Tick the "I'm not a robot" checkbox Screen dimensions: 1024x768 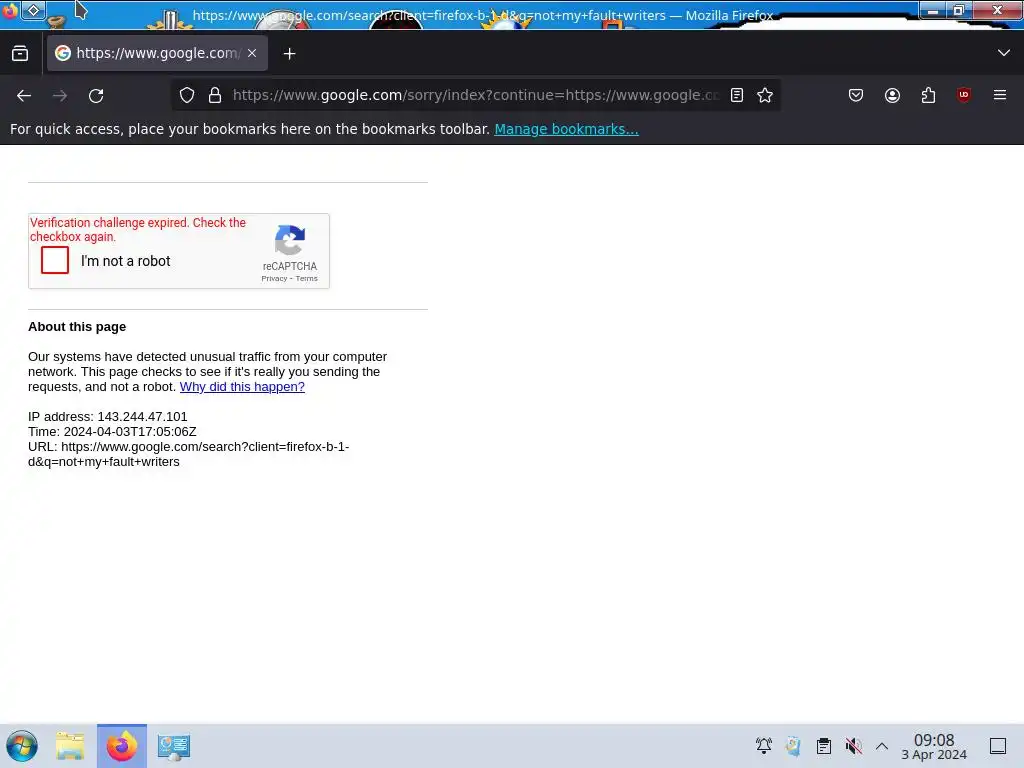coord(55,260)
